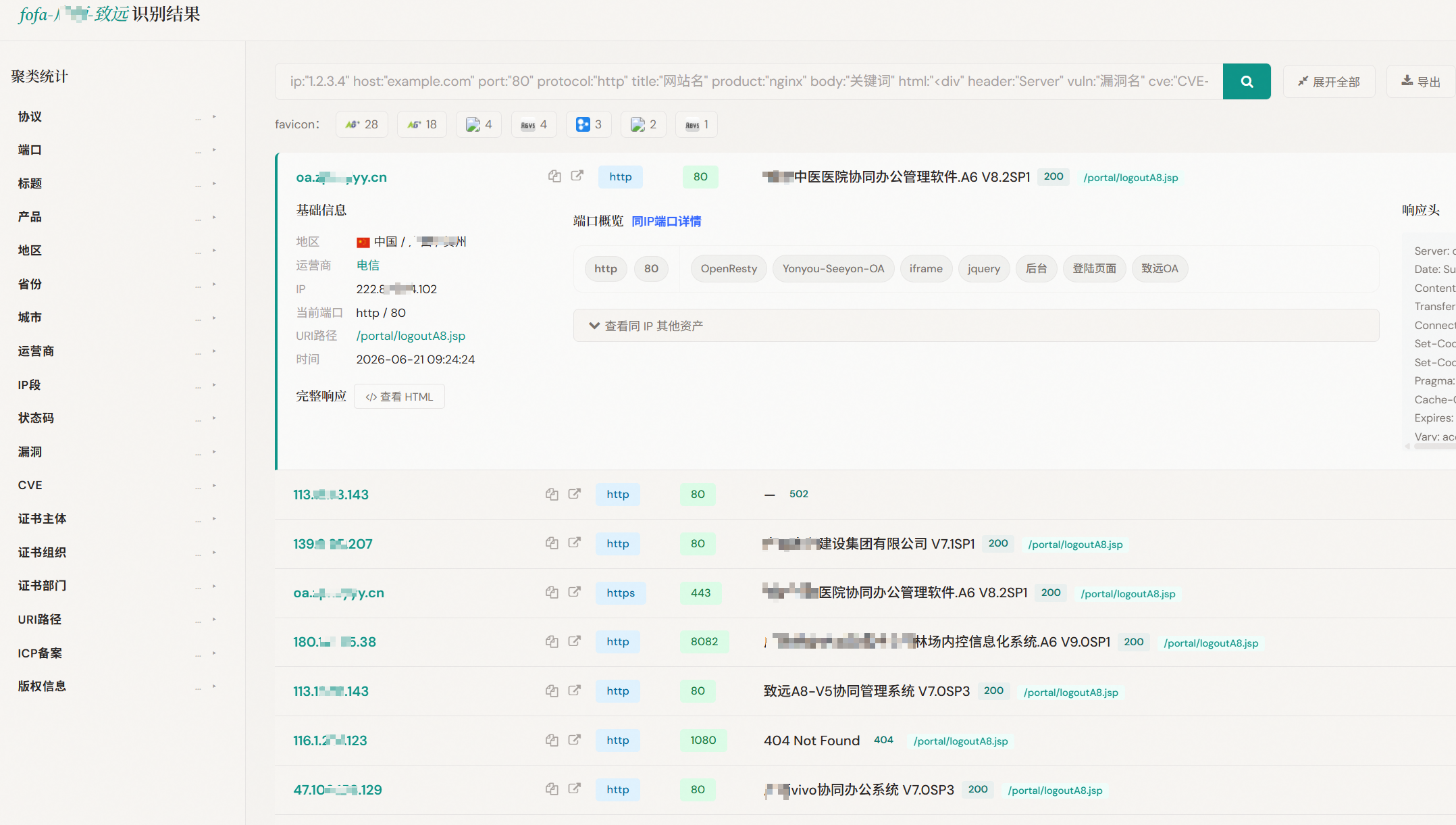Filter by the blue favicon with count 3

coord(589,124)
